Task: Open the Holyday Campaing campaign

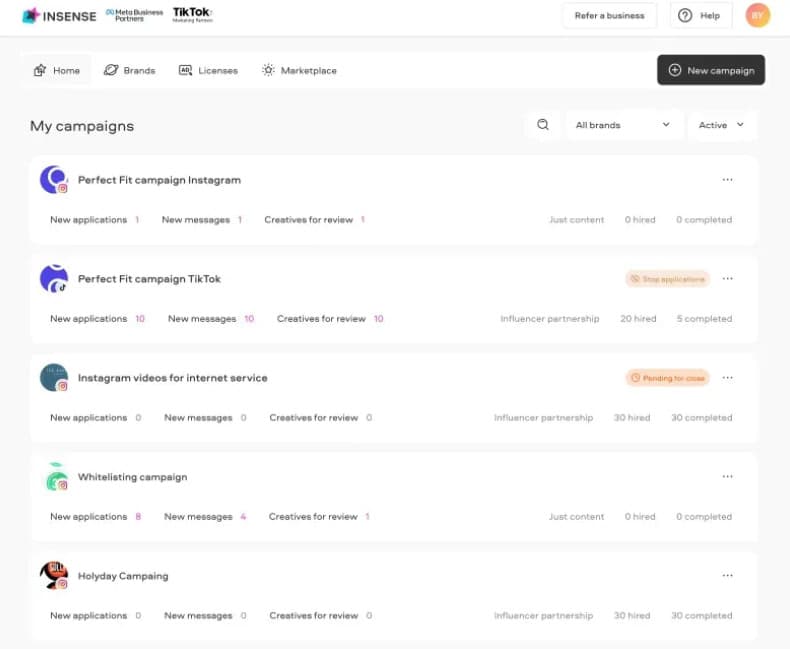Action: tap(123, 576)
